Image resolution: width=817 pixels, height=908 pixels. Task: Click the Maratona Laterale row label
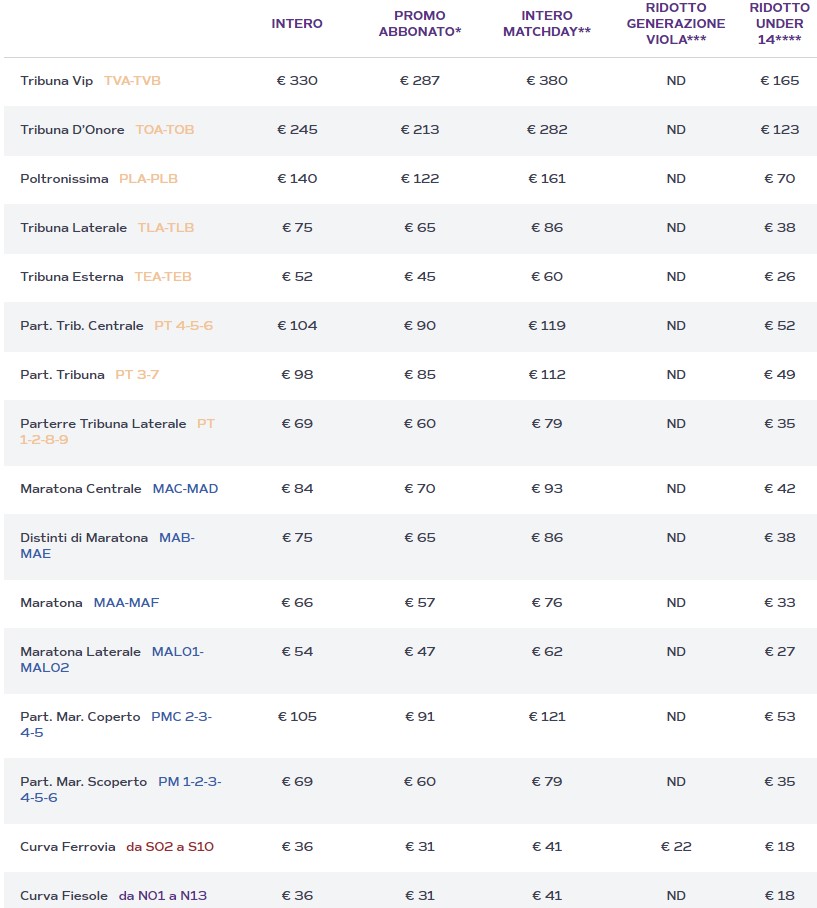pyautogui.click(x=81, y=652)
